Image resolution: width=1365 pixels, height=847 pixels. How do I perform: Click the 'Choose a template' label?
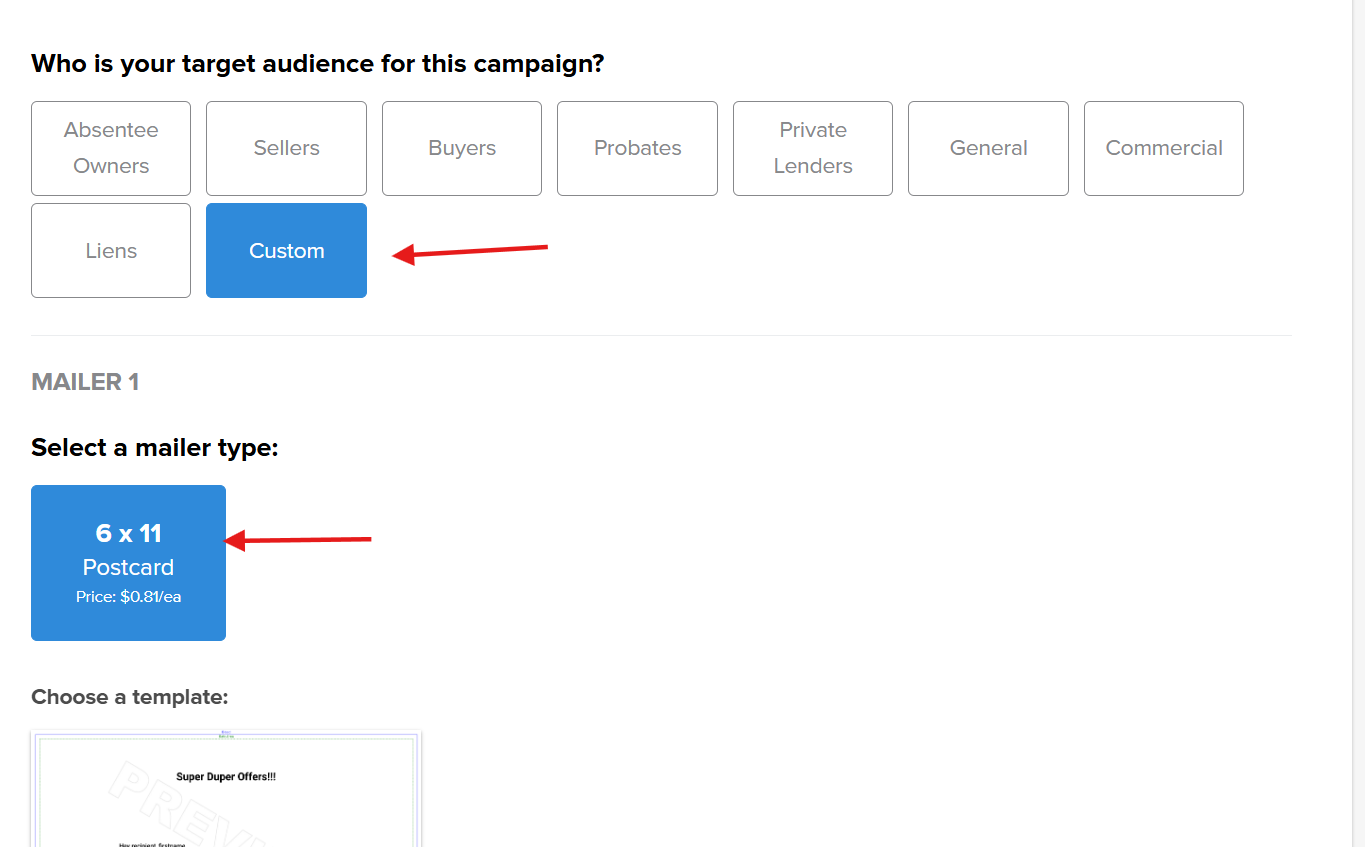(x=130, y=697)
